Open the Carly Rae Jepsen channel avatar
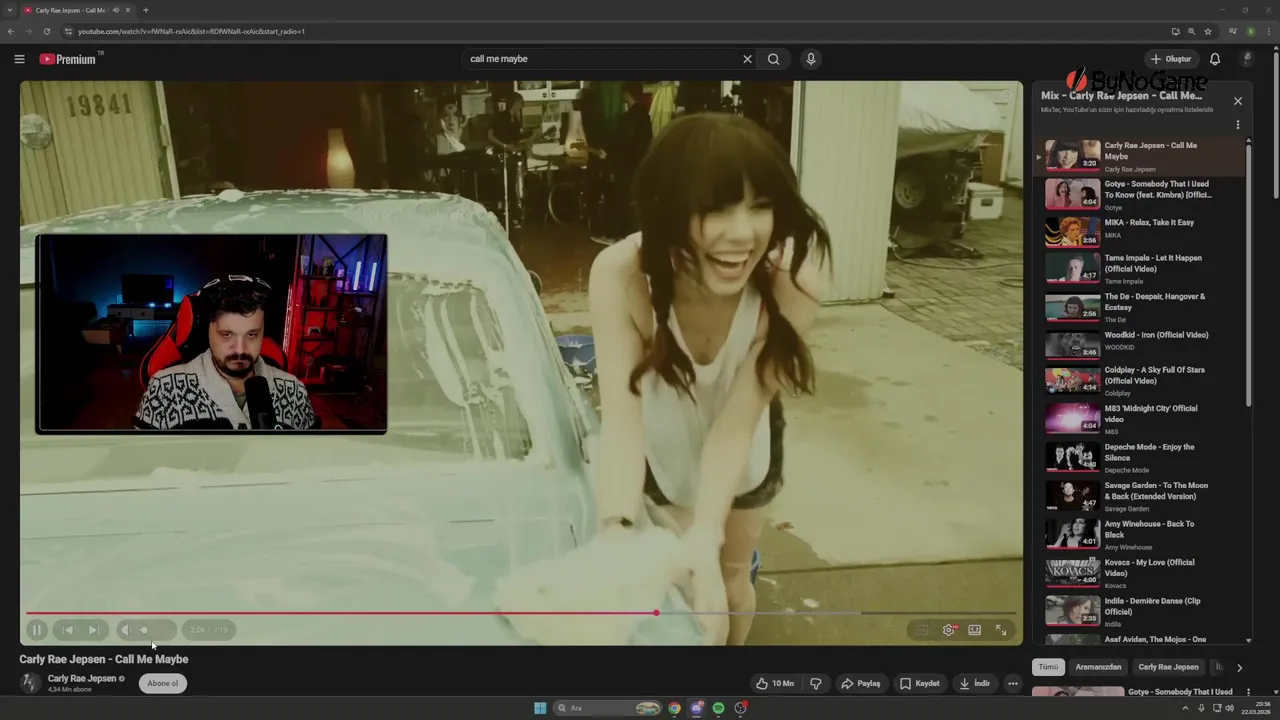The height and width of the screenshot is (720, 1280). coord(30,683)
